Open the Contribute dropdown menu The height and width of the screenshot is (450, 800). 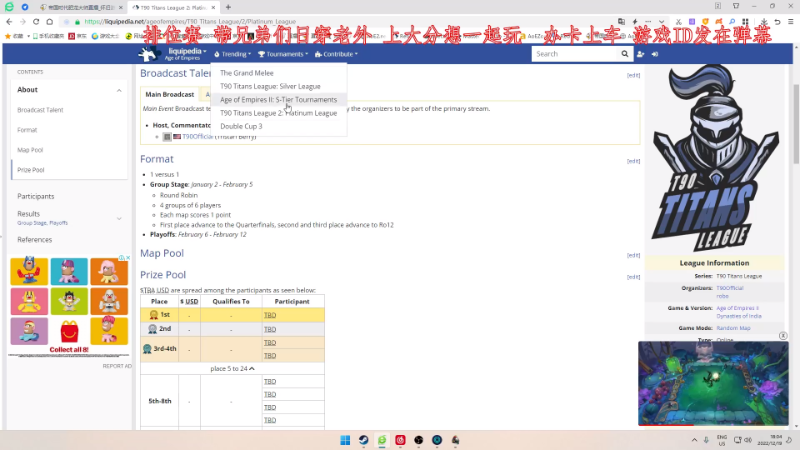[x=336, y=54]
